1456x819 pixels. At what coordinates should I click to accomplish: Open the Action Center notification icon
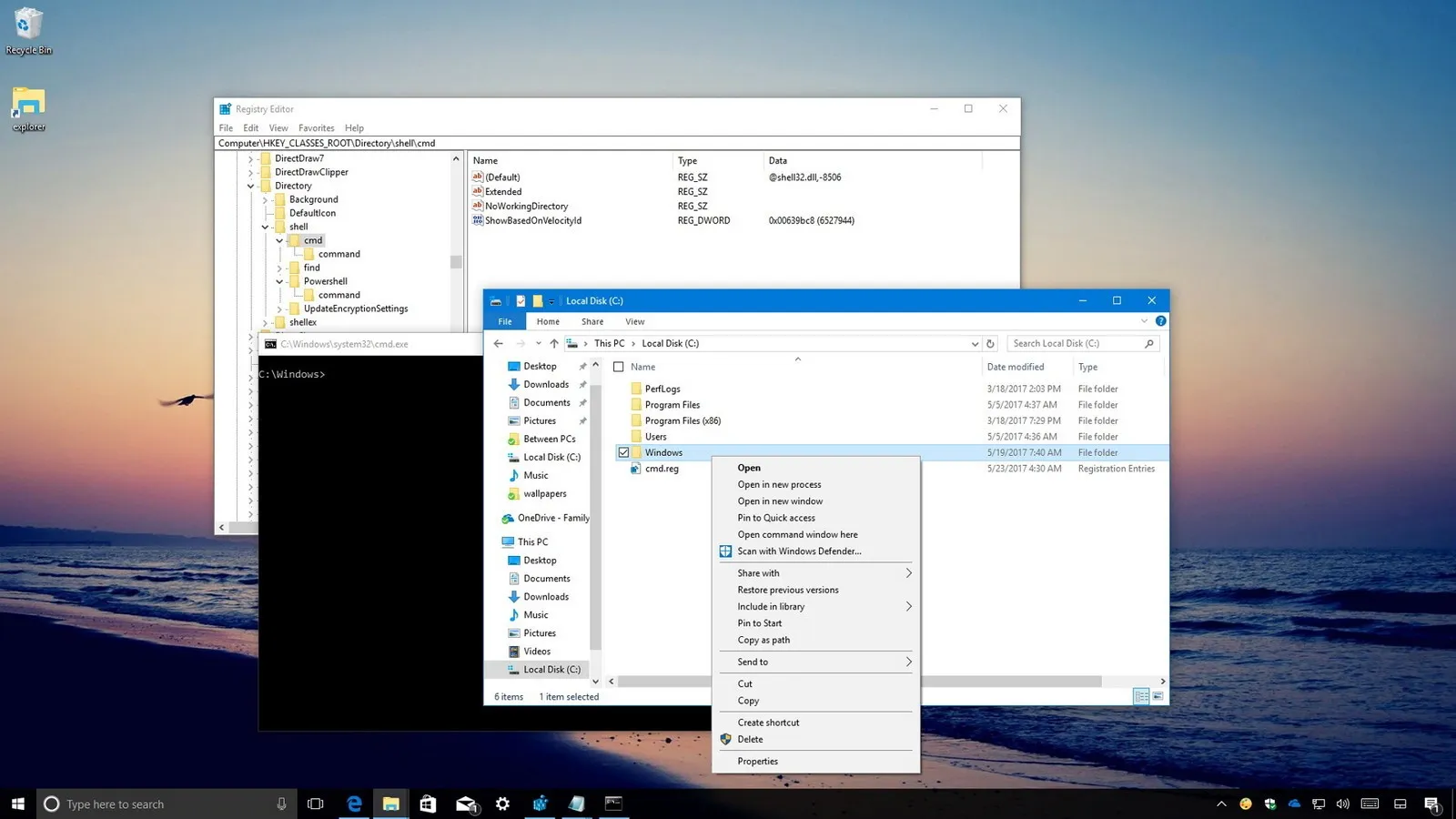[x=1431, y=804]
